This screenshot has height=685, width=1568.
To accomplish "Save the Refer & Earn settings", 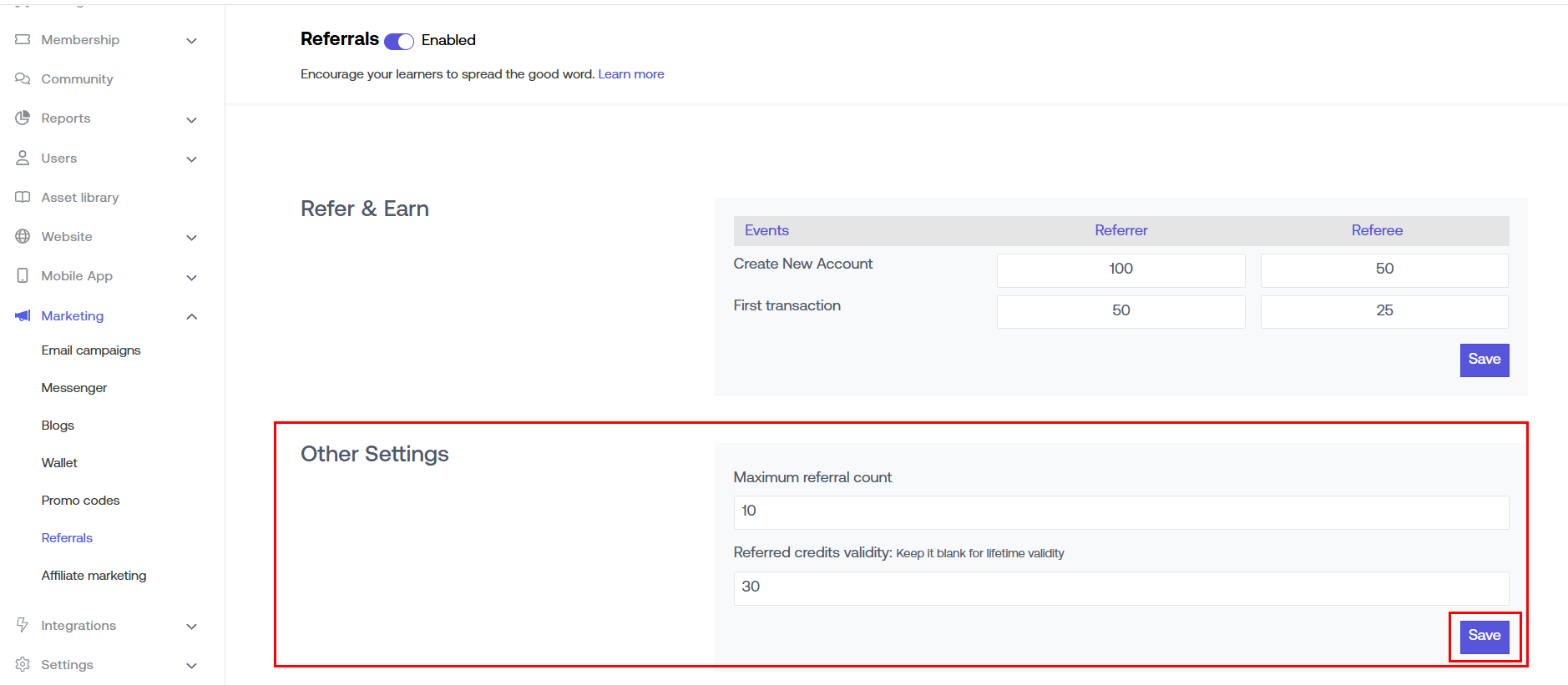I will tap(1484, 360).
